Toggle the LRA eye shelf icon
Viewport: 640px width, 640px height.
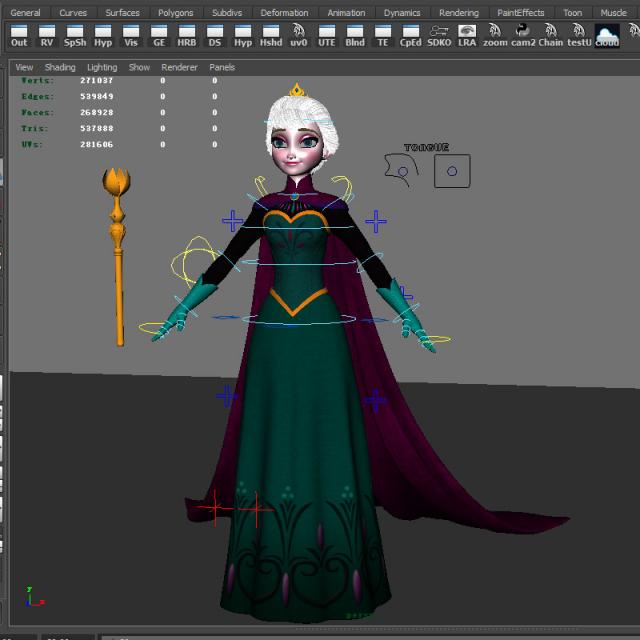click(467, 36)
